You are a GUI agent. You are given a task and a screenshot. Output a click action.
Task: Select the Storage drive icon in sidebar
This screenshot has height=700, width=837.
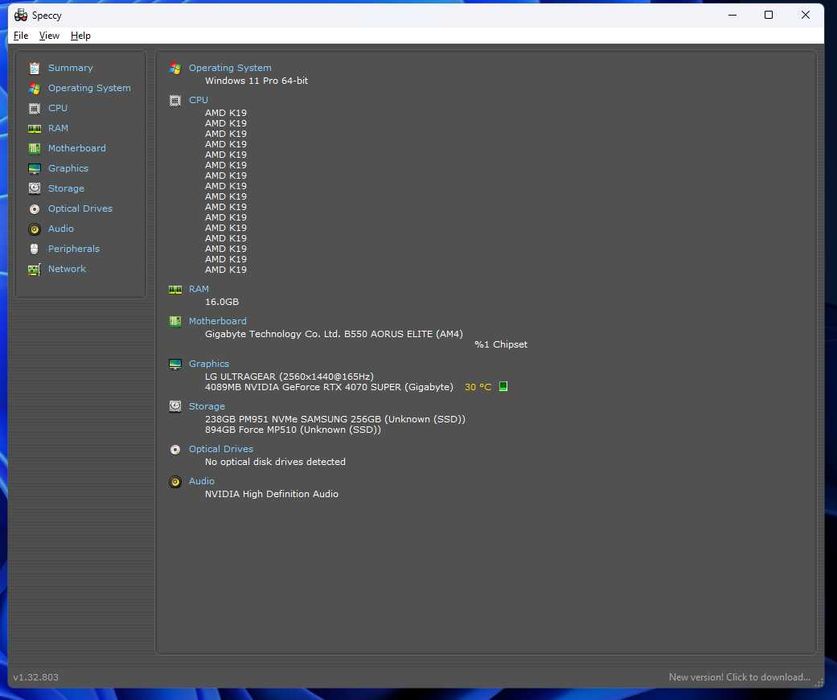(35, 188)
